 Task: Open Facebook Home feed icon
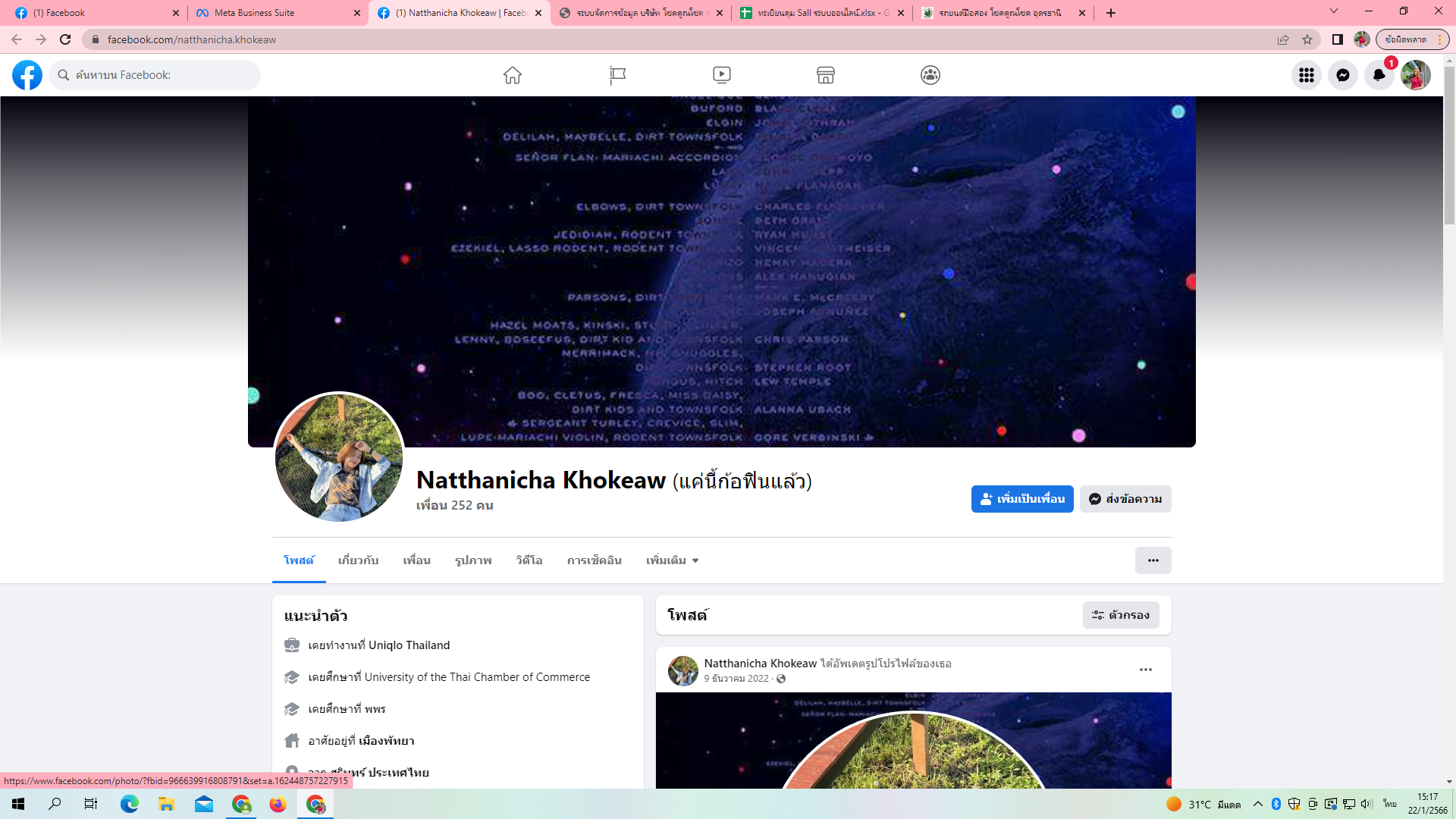[513, 75]
